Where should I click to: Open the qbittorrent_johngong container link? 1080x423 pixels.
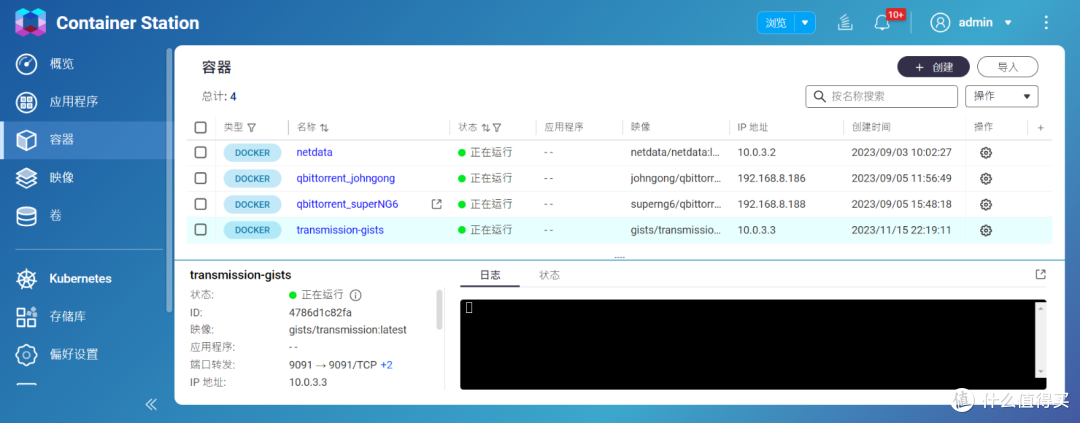coord(346,178)
